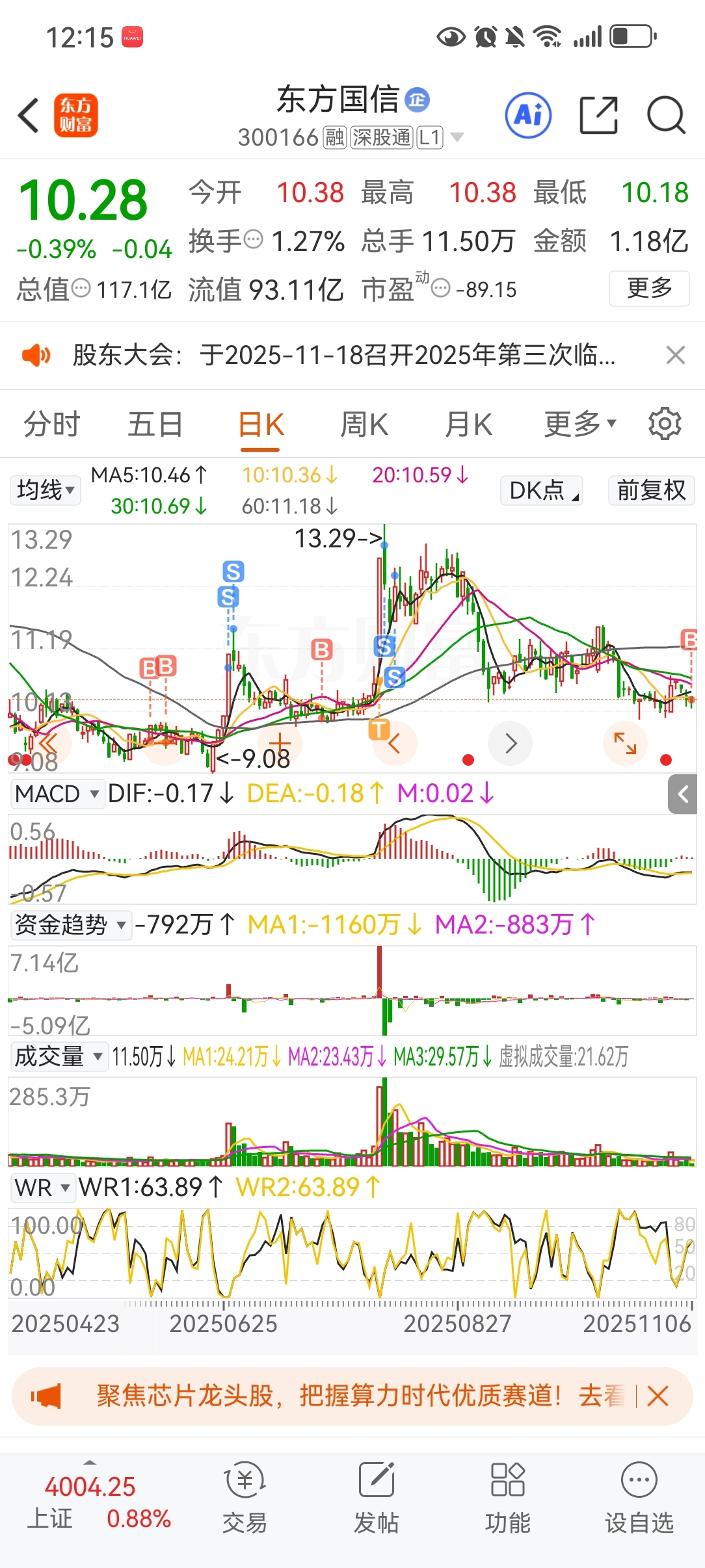The height and width of the screenshot is (1568, 705).
Task: Open the info bubble next to 换手
Action: 253,239
